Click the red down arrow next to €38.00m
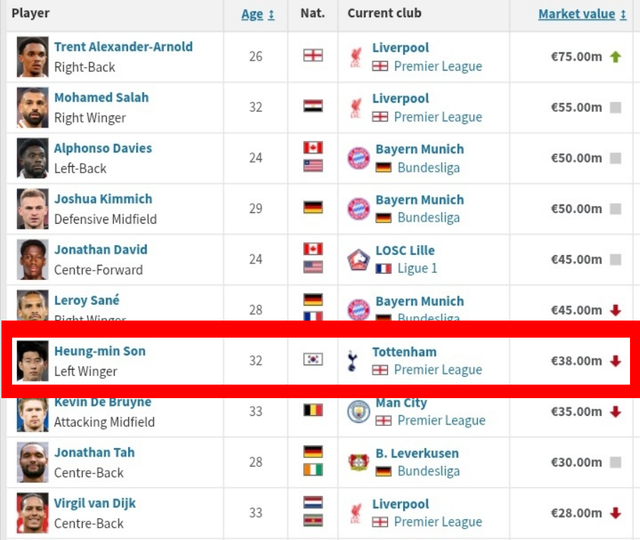This screenshot has width=640, height=540. point(615,361)
